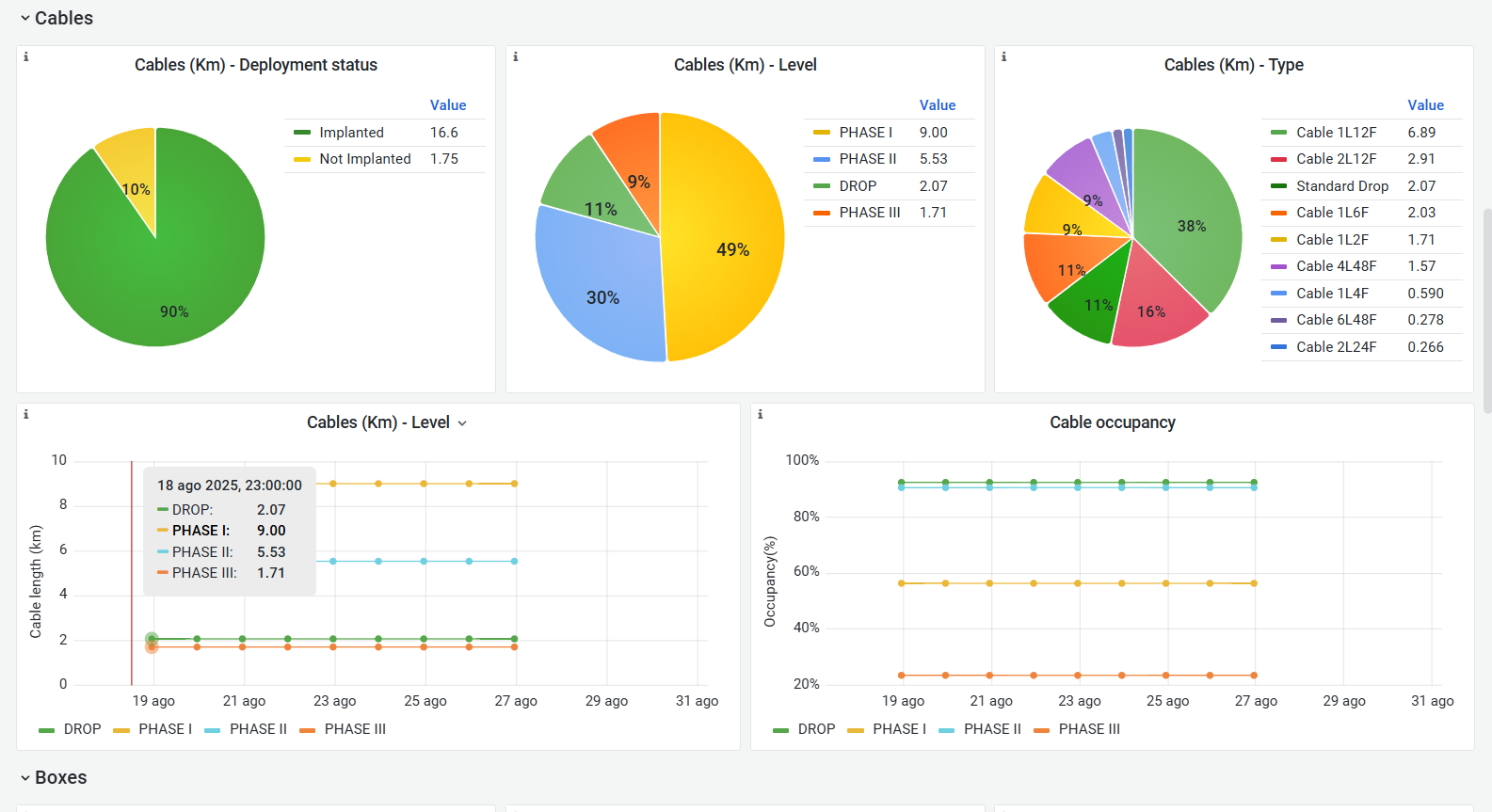1492x812 pixels.
Task: Toggle DROP in Level pie legend
Action: pyautogui.click(x=858, y=186)
